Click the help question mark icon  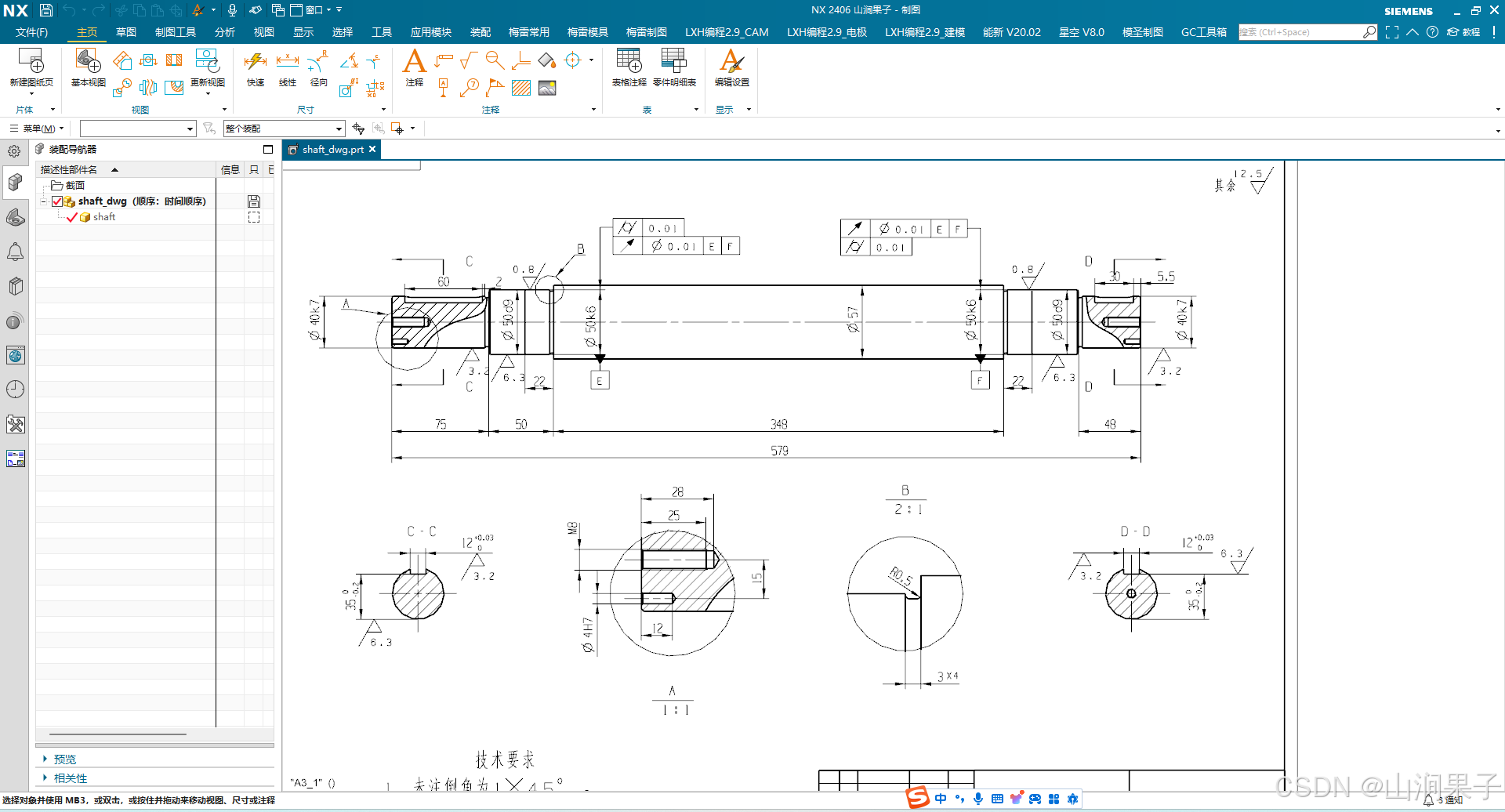(x=1432, y=32)
